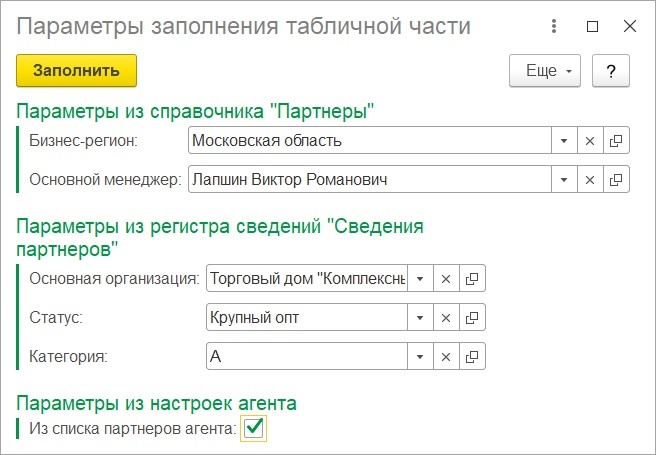Expand the Статус dropdown list
Viewport: 656px width, 455px height.
tap(420, 318)
